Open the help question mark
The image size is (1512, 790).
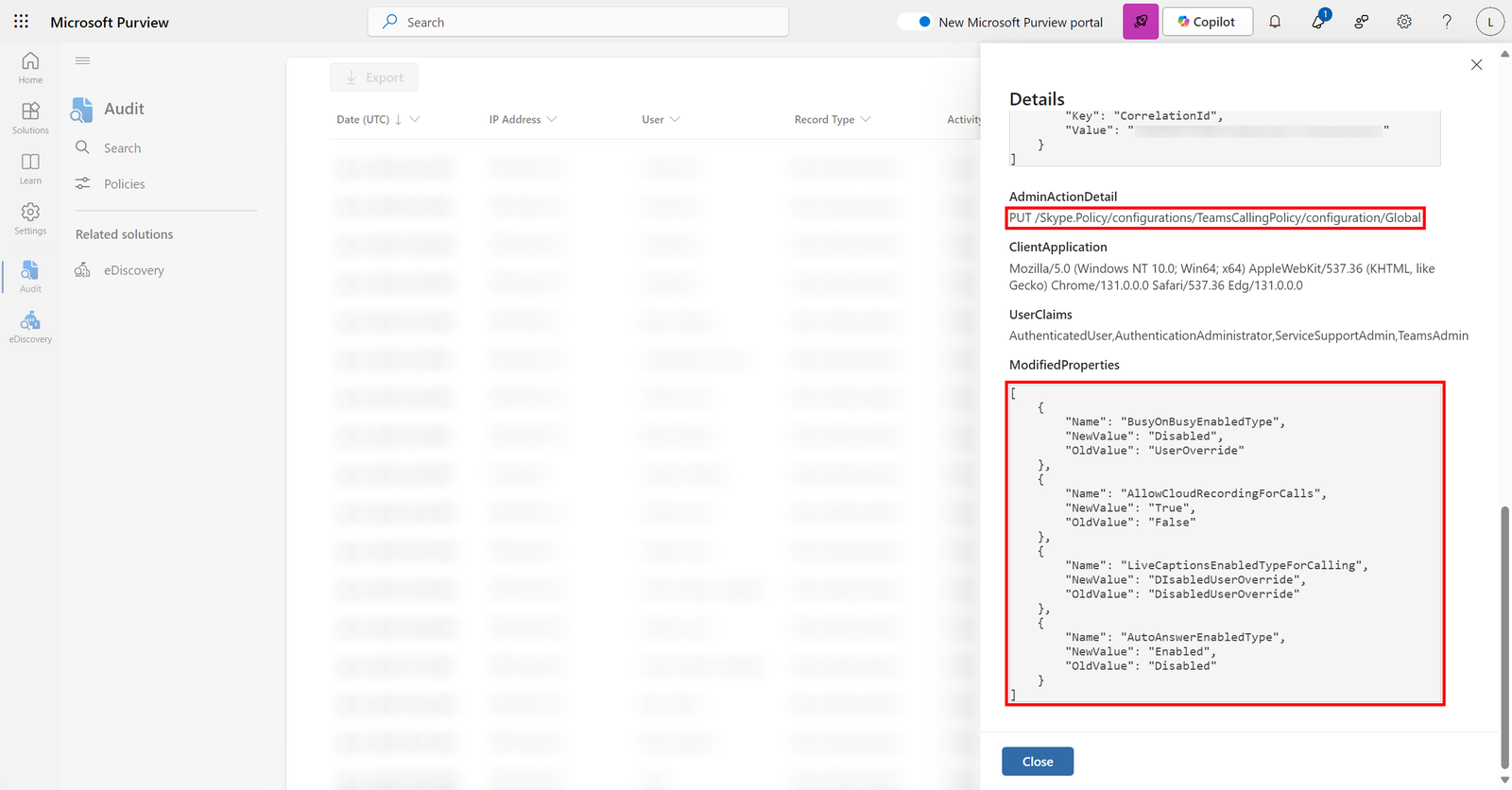[1447, 22]
